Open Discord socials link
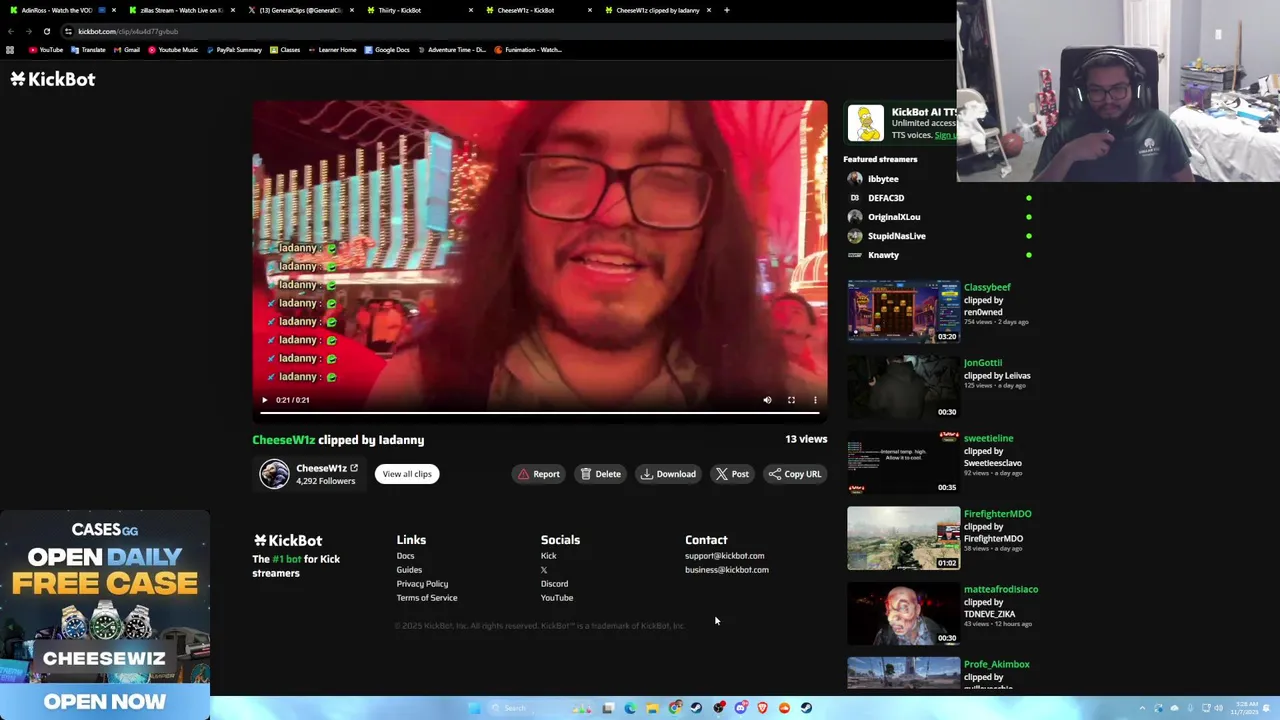The height and width of the screenshot is (720, 1280). point(554,584)
